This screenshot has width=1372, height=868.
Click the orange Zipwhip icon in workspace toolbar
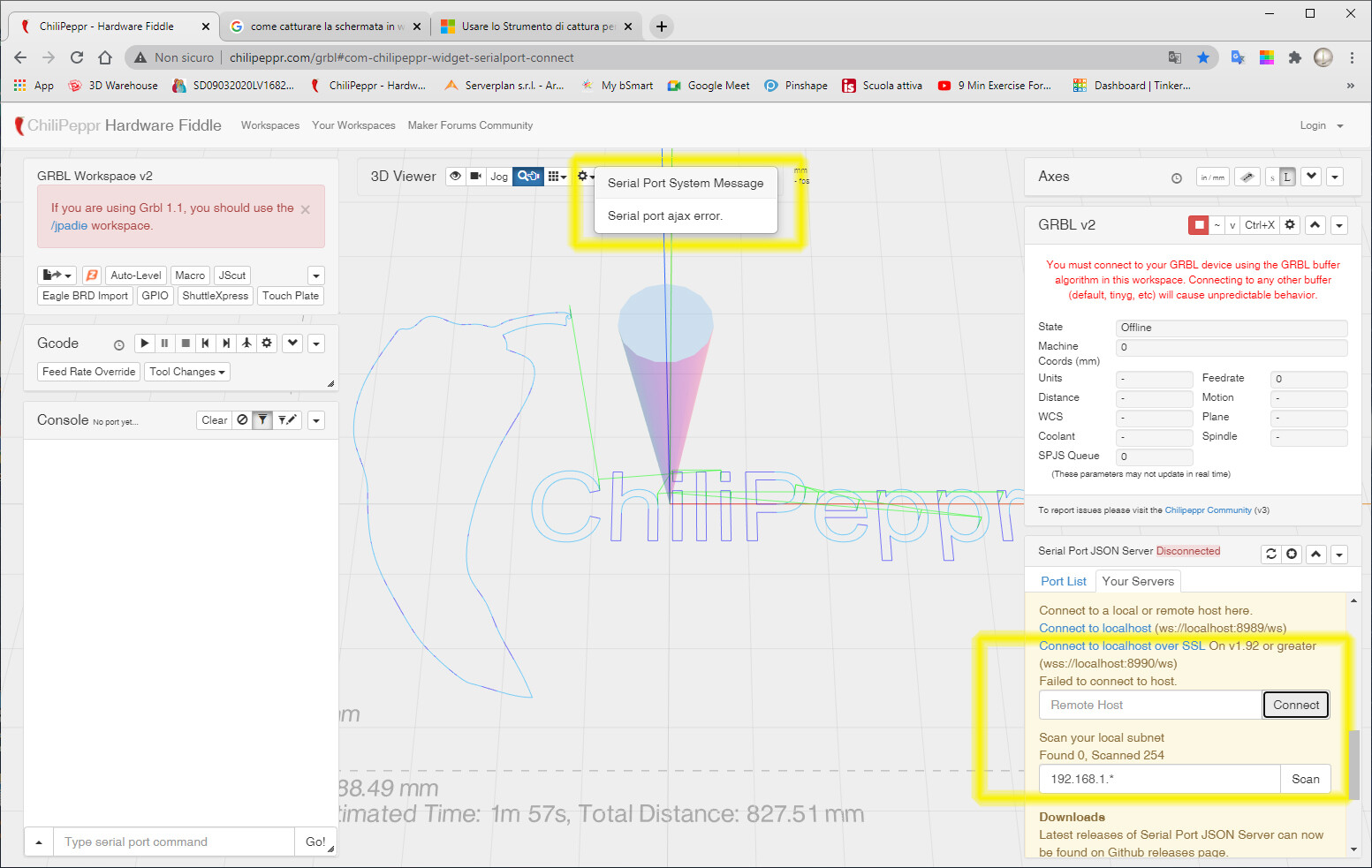click(92, 275)
